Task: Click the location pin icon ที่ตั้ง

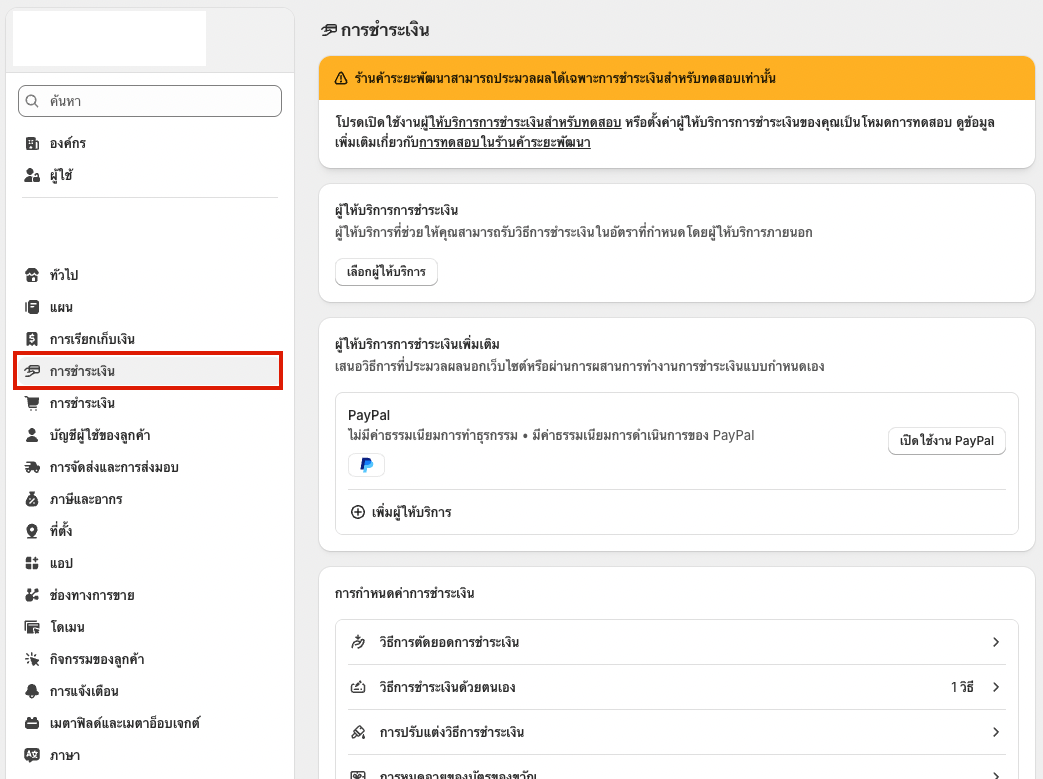Action: tap(32, 531)
